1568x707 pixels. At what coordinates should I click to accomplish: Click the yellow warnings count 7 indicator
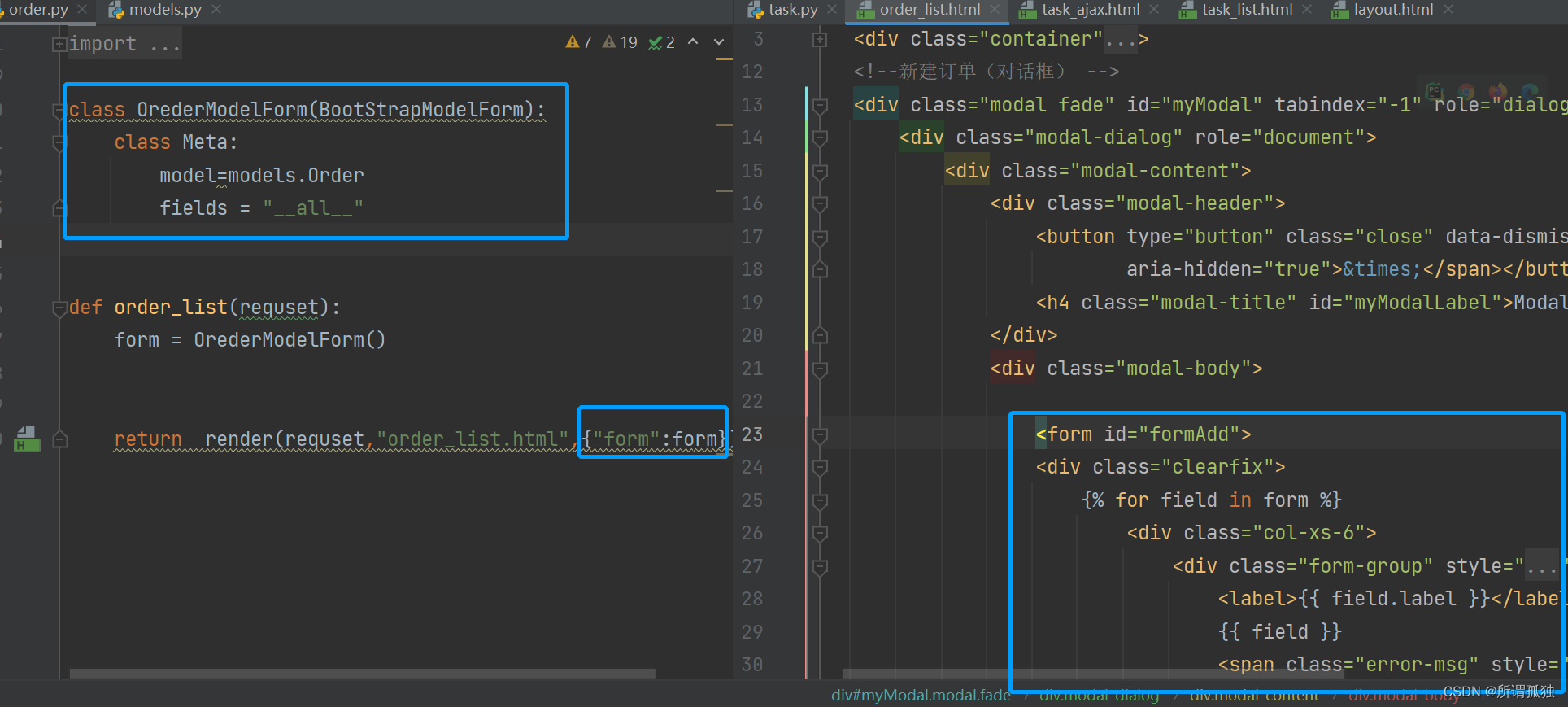click(x=579, y=42)
